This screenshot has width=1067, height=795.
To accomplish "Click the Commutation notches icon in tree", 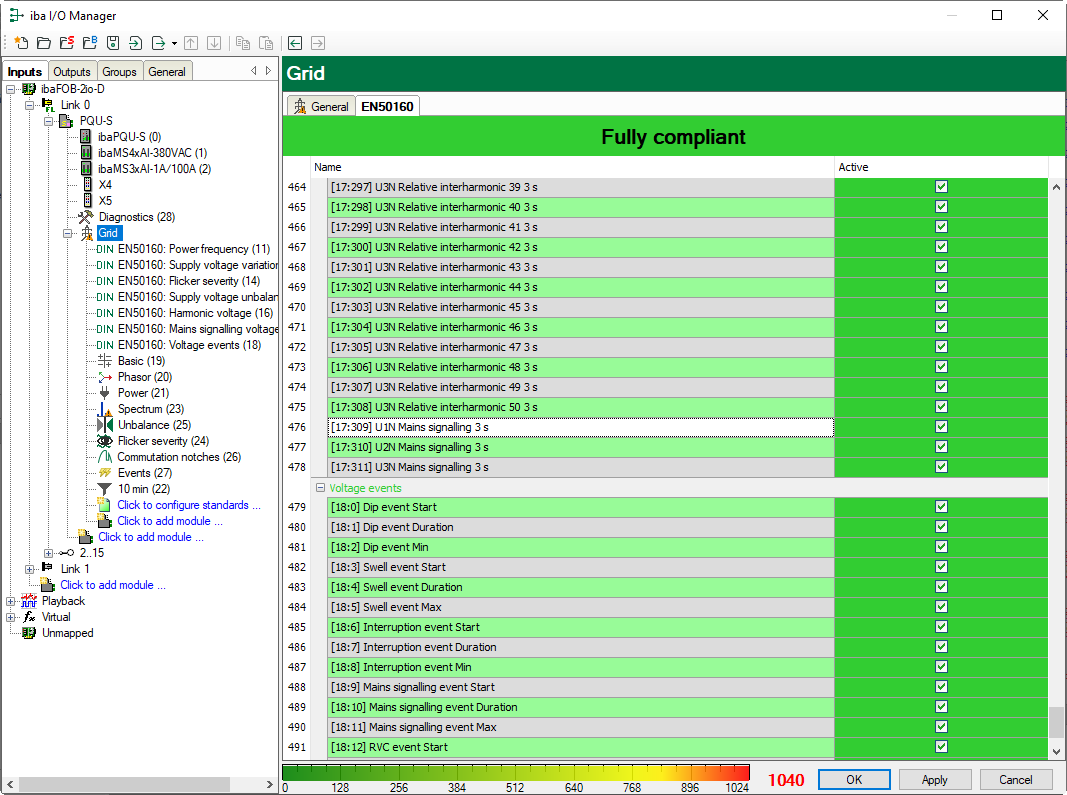I will point(104,457).
